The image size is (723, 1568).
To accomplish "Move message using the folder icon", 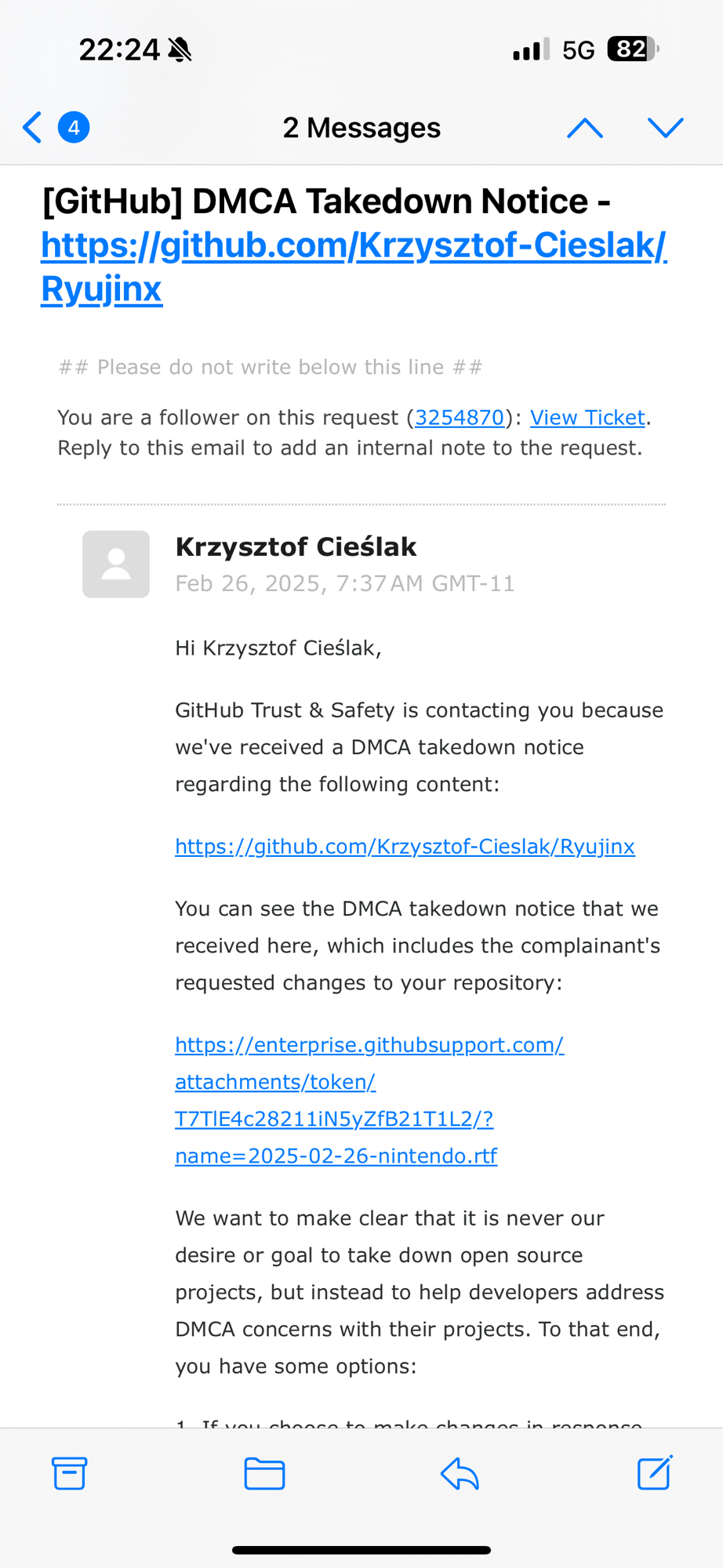I will 264,1473.
